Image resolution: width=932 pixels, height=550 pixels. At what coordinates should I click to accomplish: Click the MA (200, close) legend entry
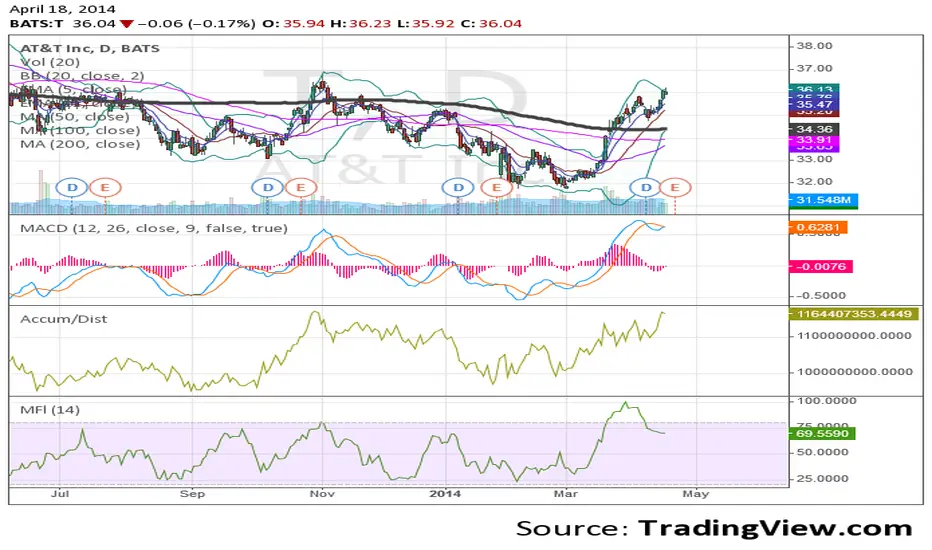(x=80, y=144)
